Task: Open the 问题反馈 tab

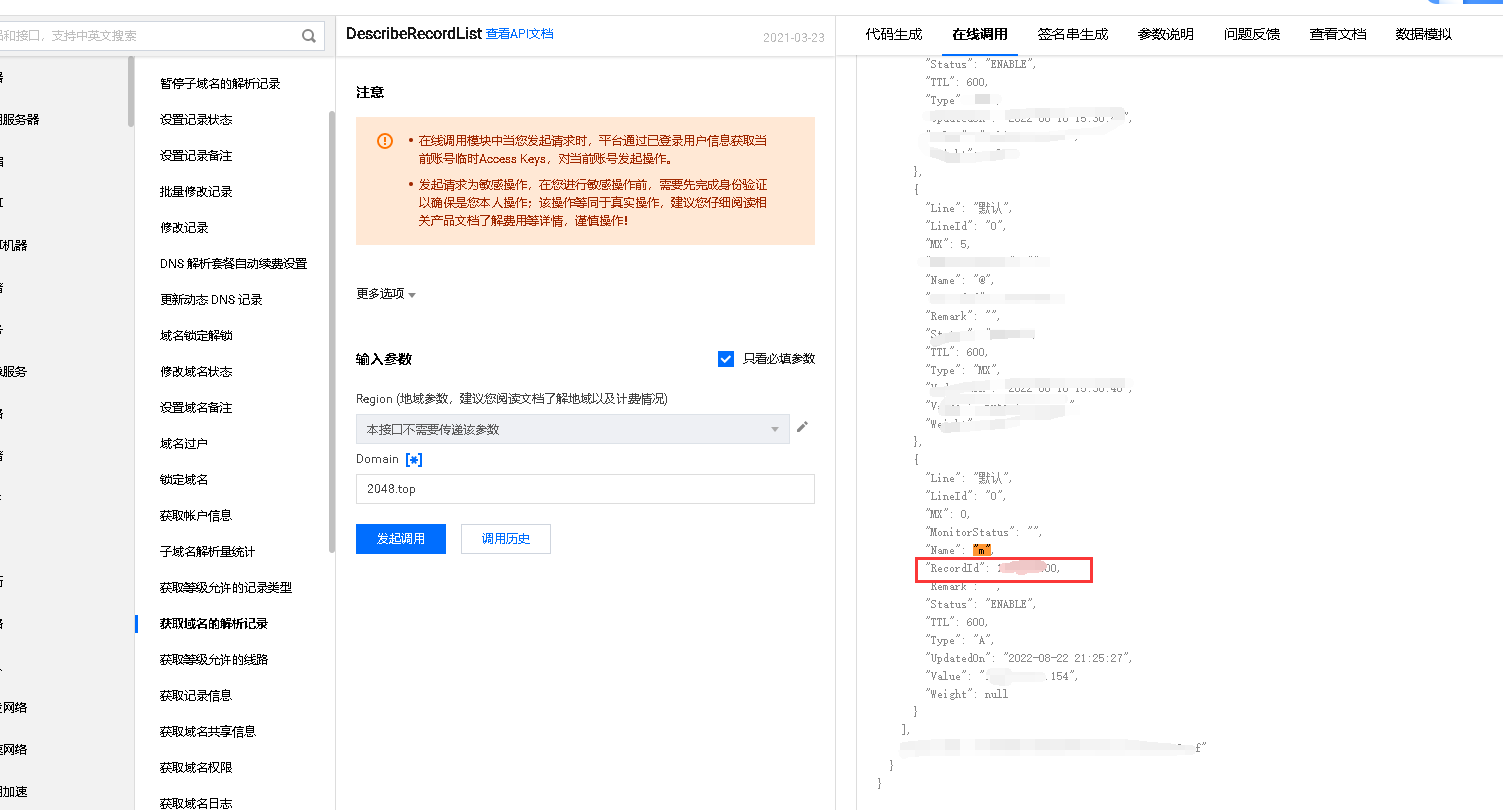Action: click(x=1252, y=34)
